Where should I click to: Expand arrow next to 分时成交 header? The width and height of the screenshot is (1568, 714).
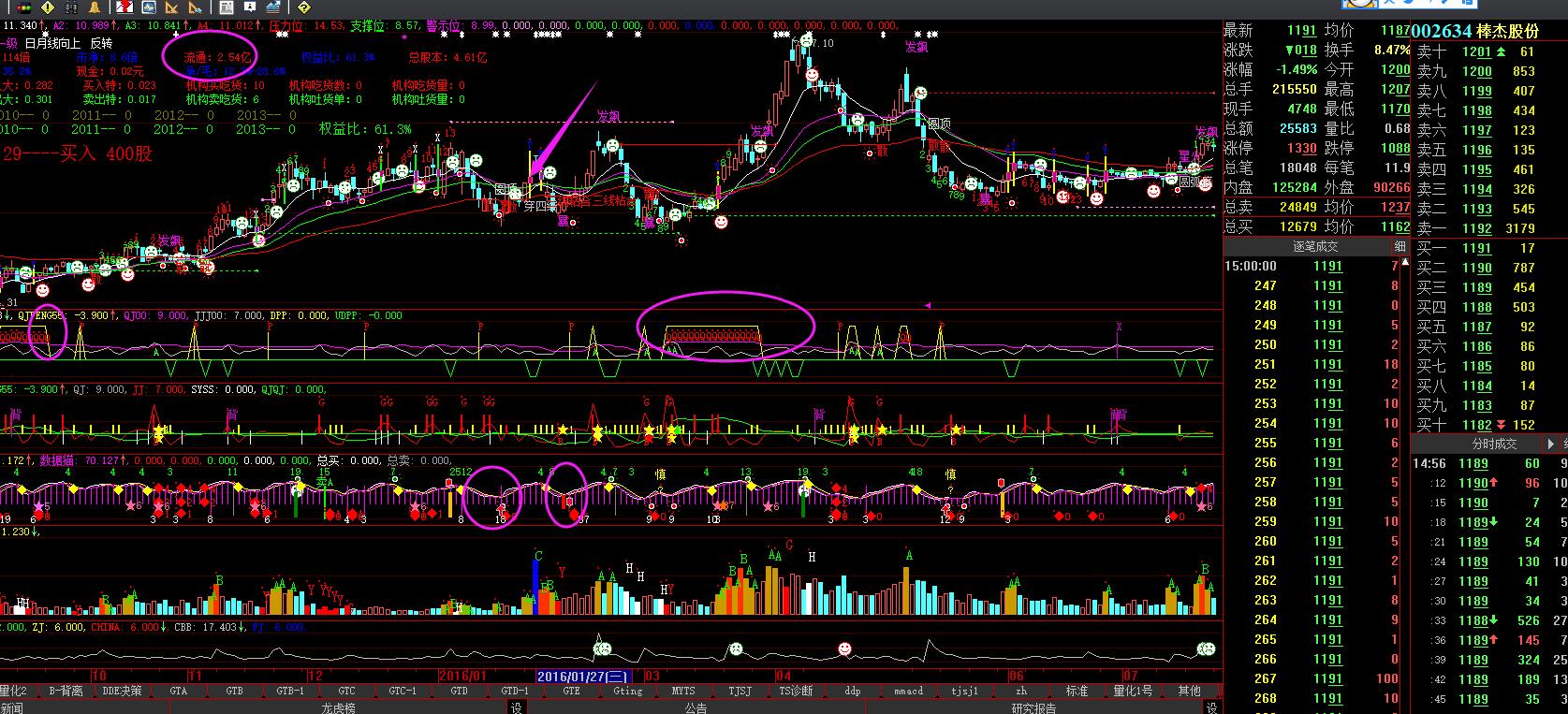[x=1550, y=444]
